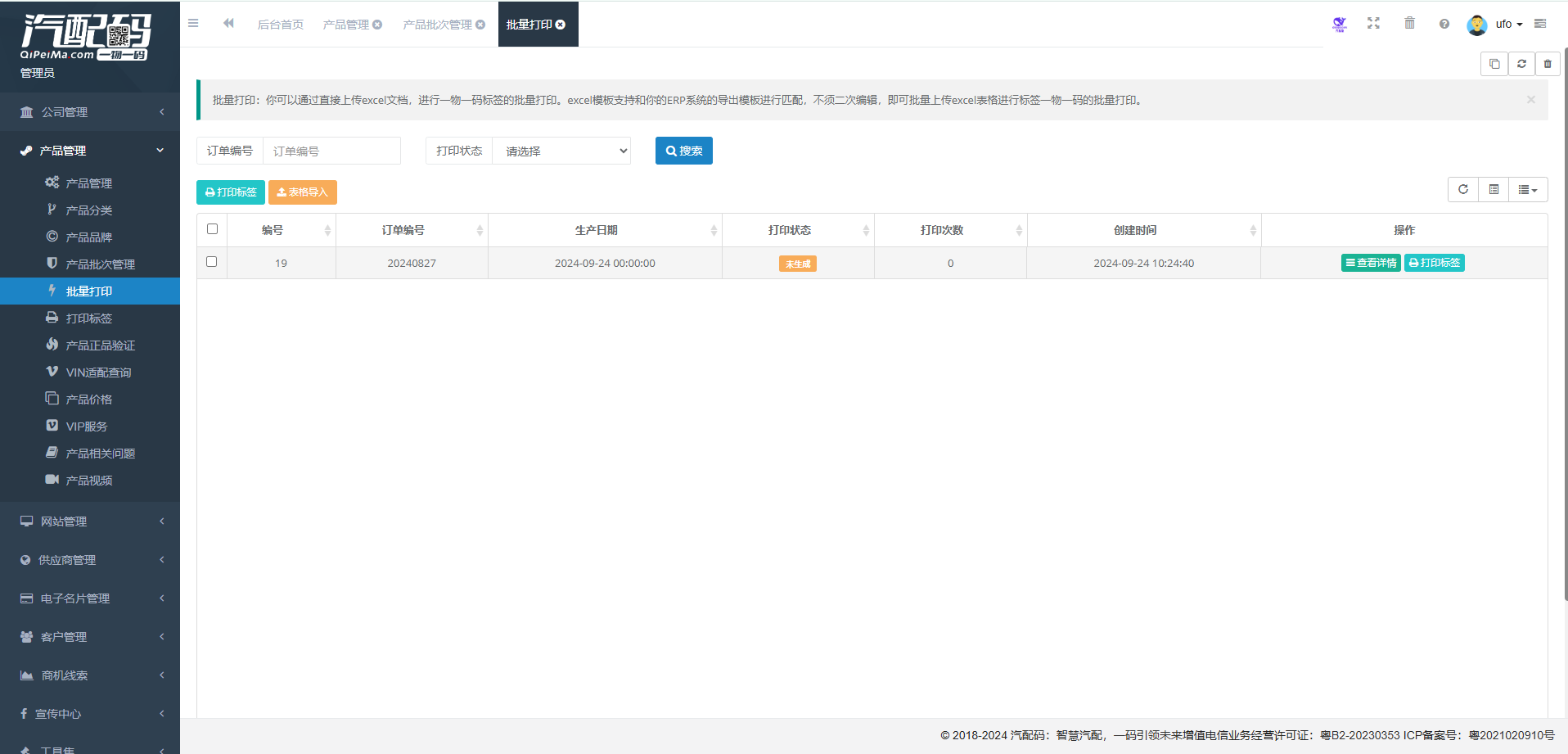1568x754 pixels.
Task: Click the refresh icon above table
Action: [x=1463, y=190]
